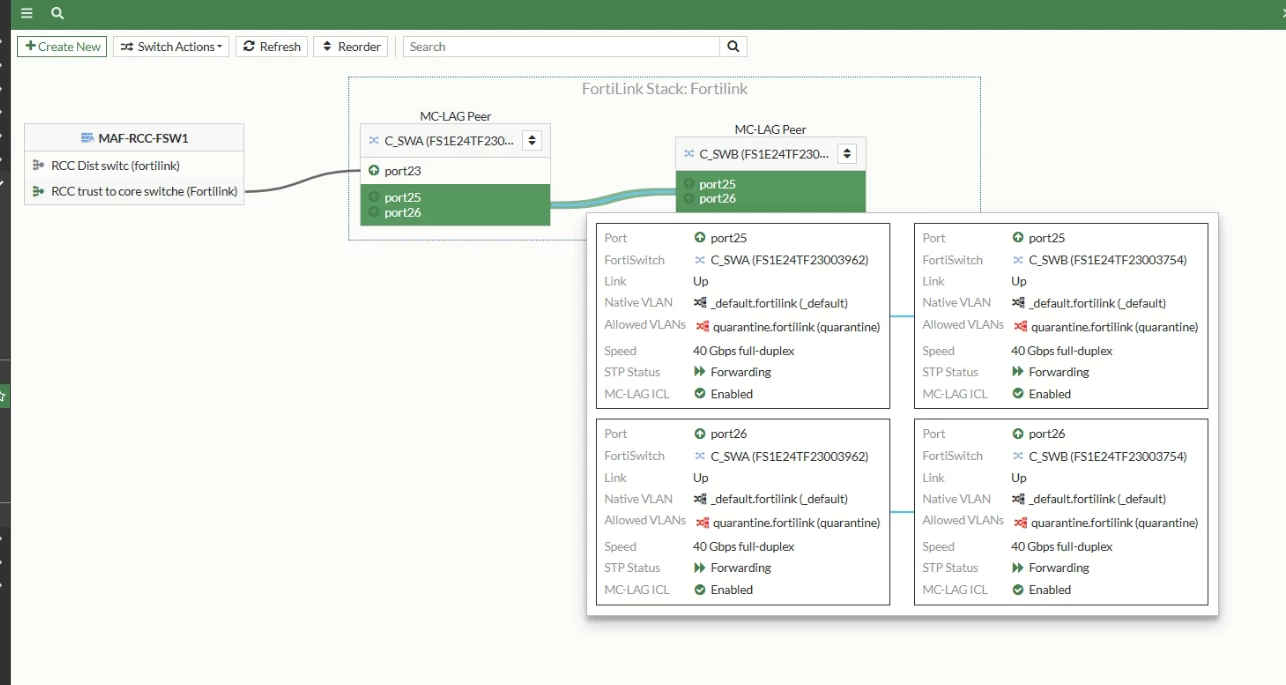
Task: Open the Switch Actions dropdown
Action: [171, 46]
